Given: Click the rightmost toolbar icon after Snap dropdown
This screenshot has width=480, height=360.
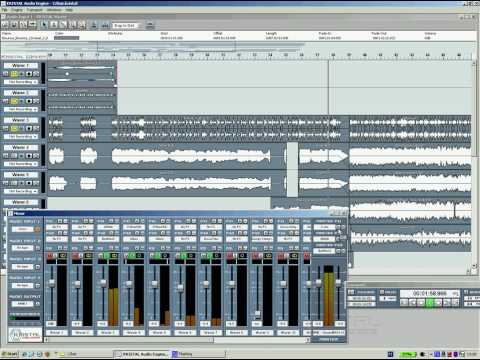Looking at the screenshot, I should point(150,25).
